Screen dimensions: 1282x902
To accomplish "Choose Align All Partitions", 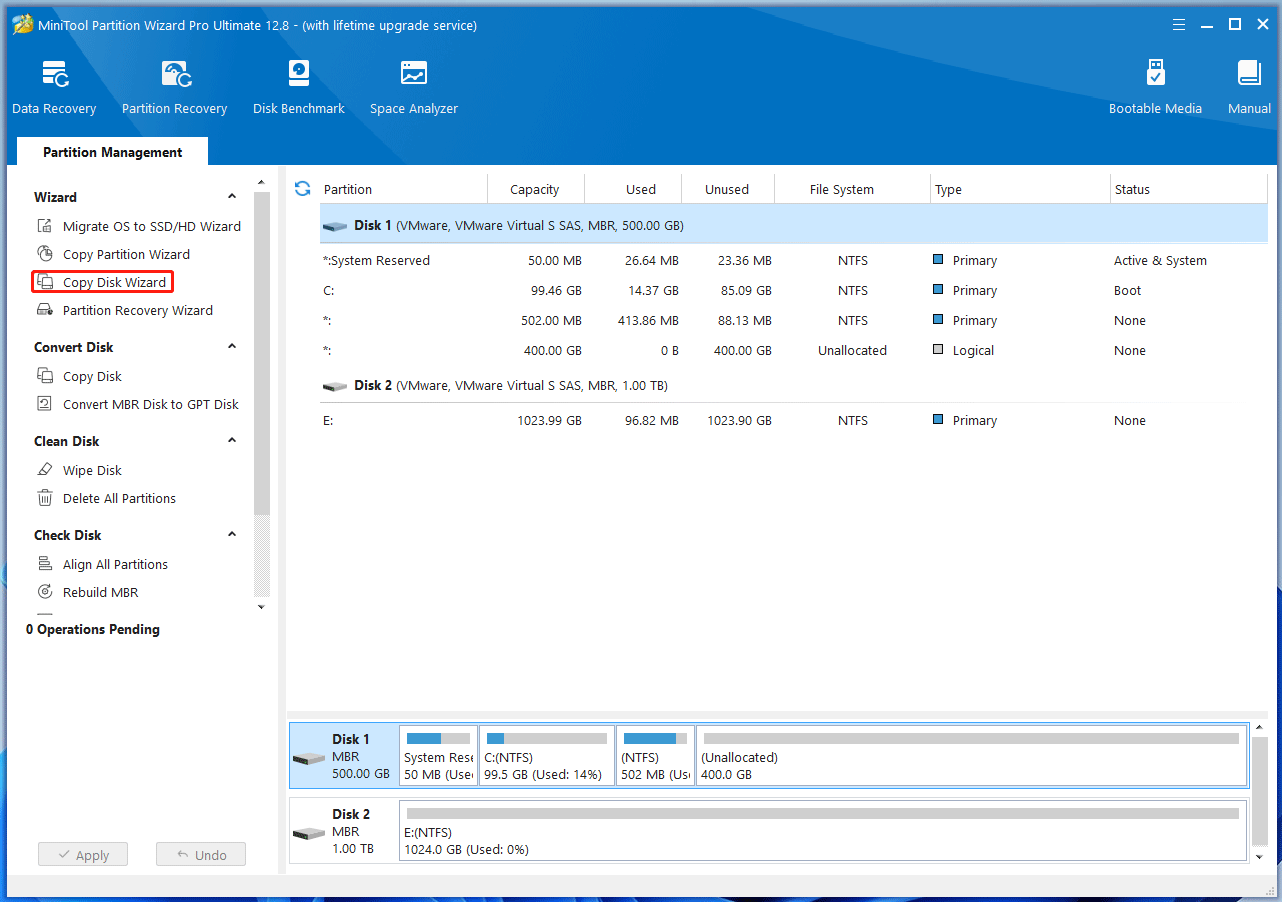I will click(102, 564).
